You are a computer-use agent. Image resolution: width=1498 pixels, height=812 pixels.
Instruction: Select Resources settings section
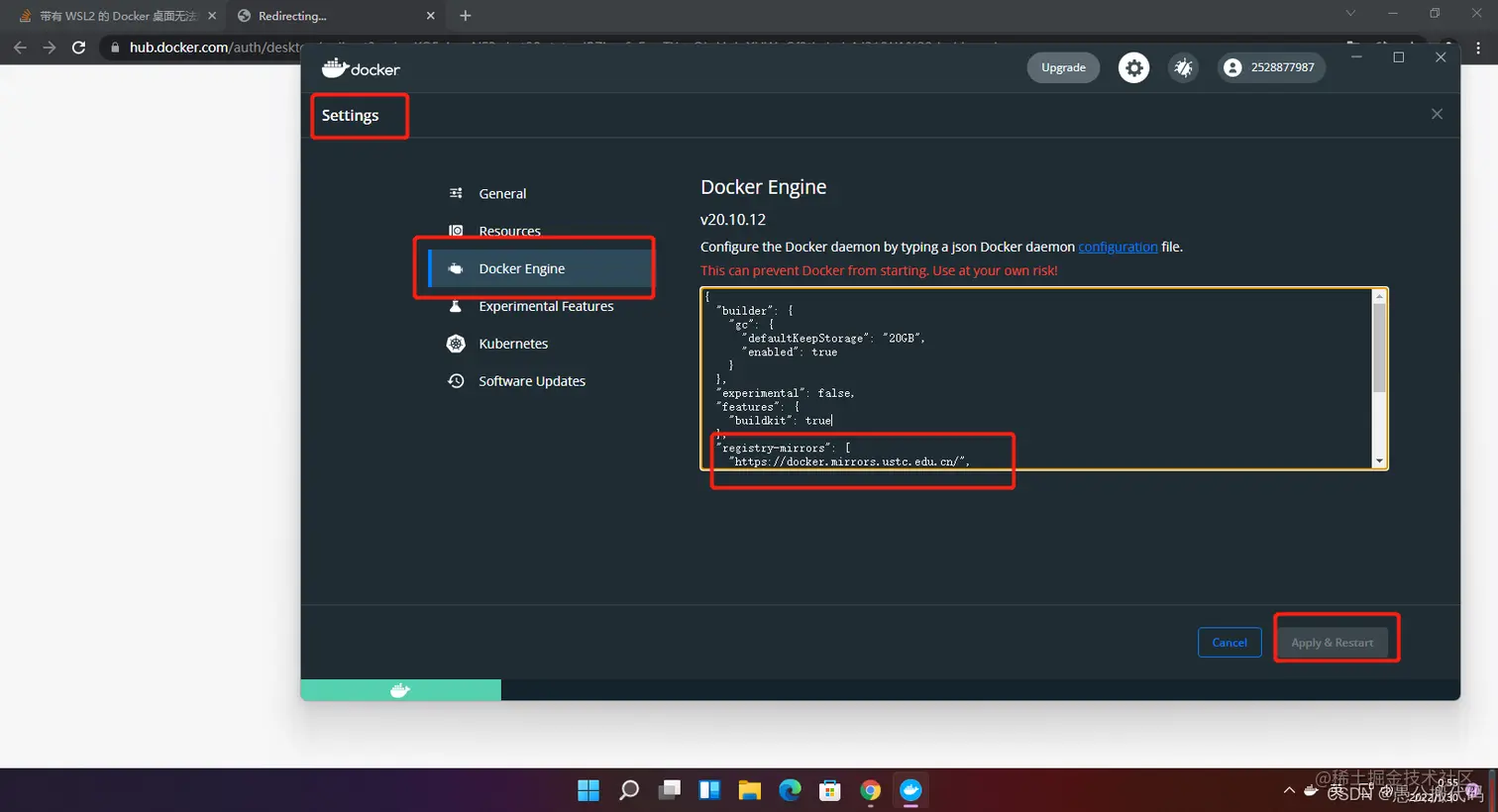pyautogui.click(x=509, y=231)
